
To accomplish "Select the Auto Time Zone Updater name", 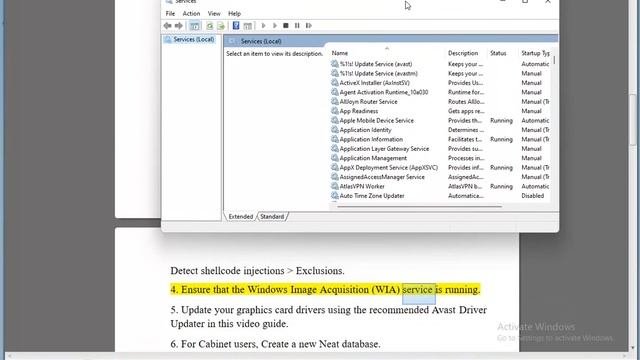I will (x=372, y=195).
